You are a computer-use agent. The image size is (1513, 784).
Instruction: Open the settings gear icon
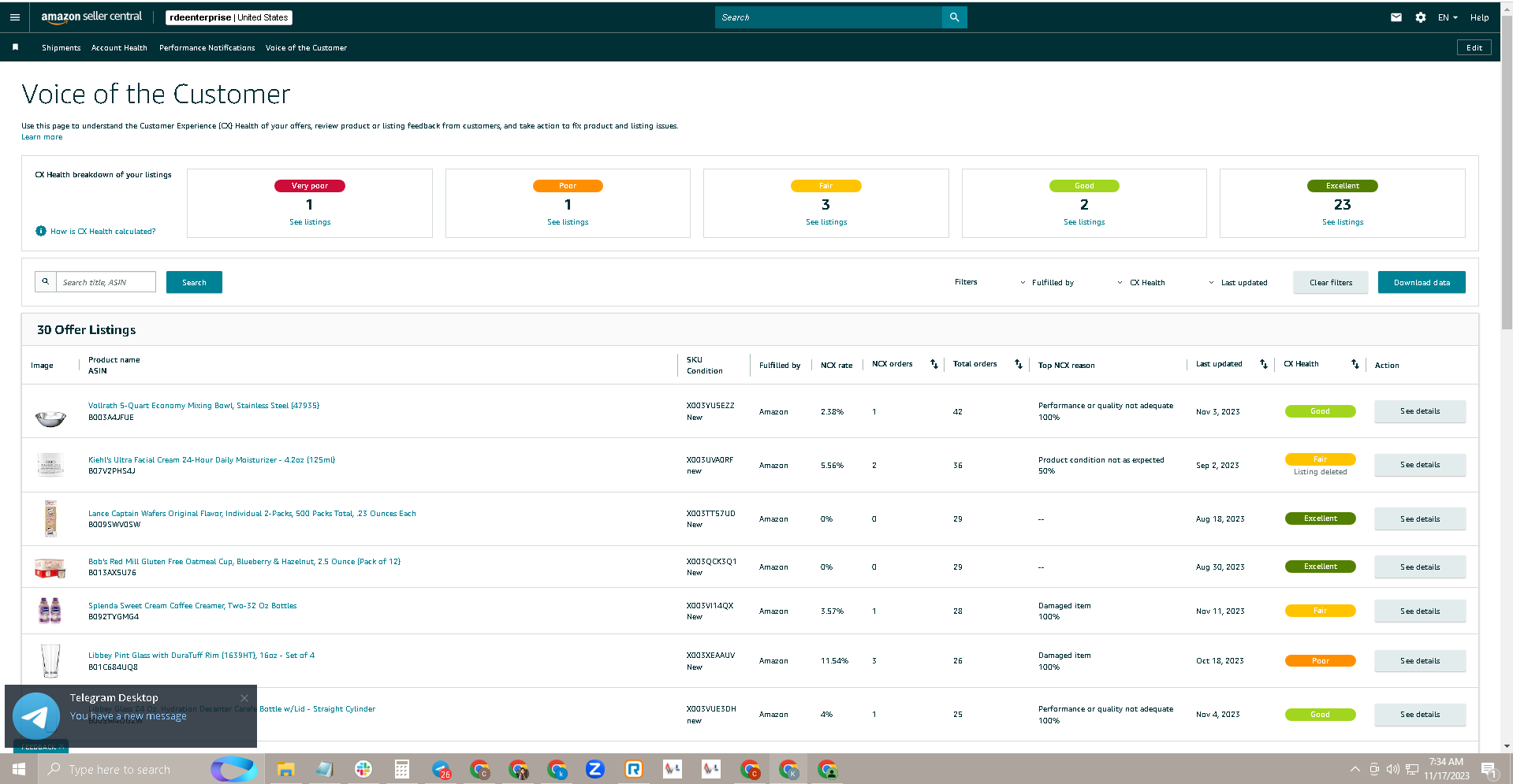(x=1420, y=17)
